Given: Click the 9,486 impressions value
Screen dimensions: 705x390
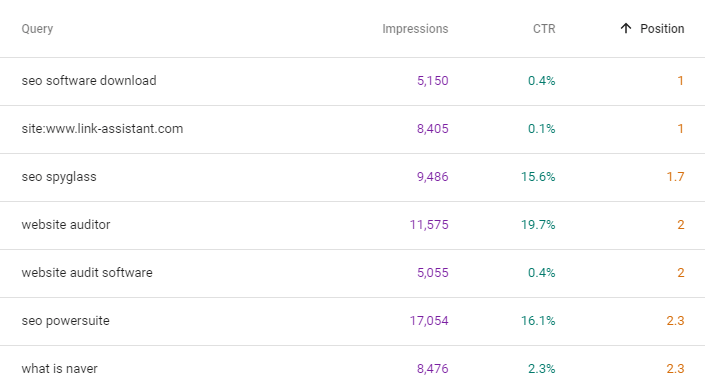Looking at the screenshot, I should (433, 177).
